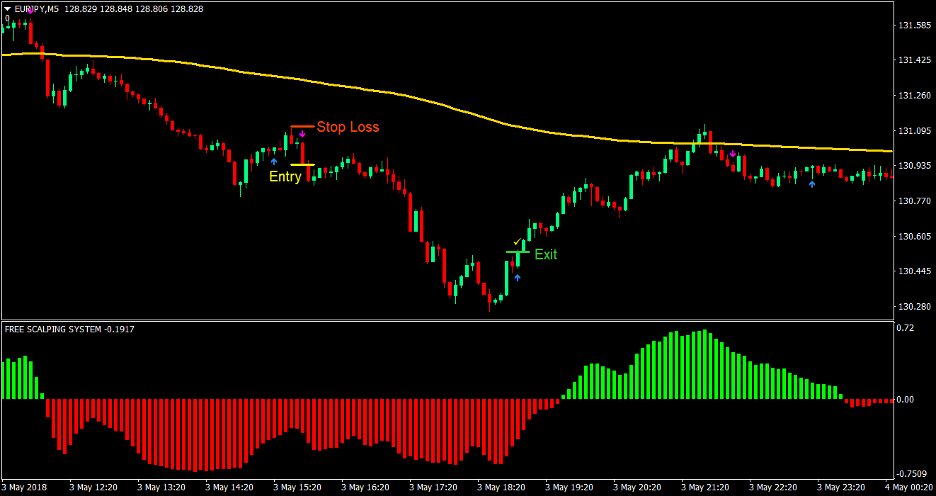The width and height of the screenshot is (936, 496).
Task: Click the 130.770 price axis label
Action: tap(914, 201)
